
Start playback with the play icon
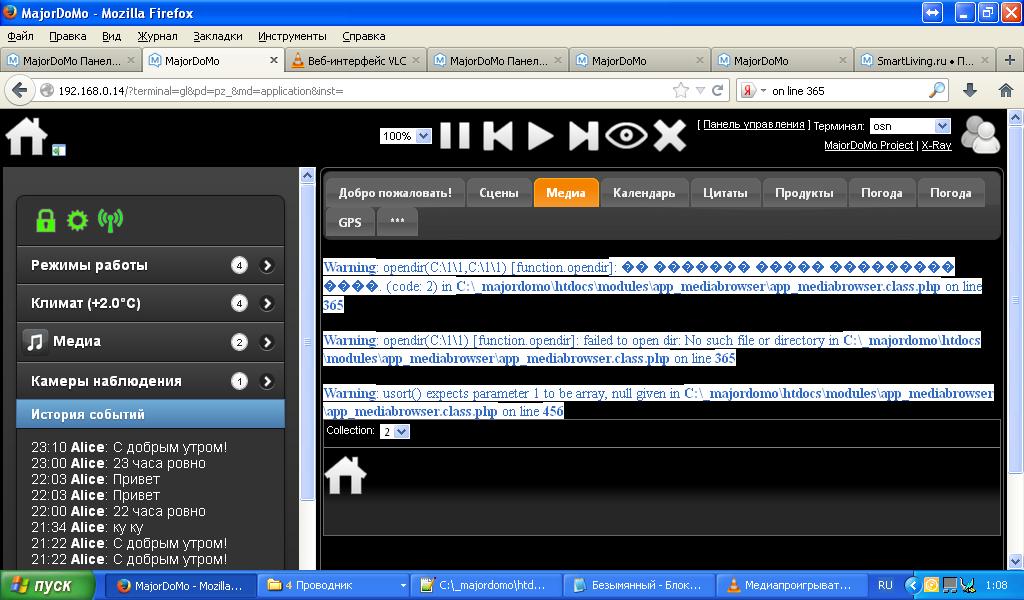[x=540, y=136]
